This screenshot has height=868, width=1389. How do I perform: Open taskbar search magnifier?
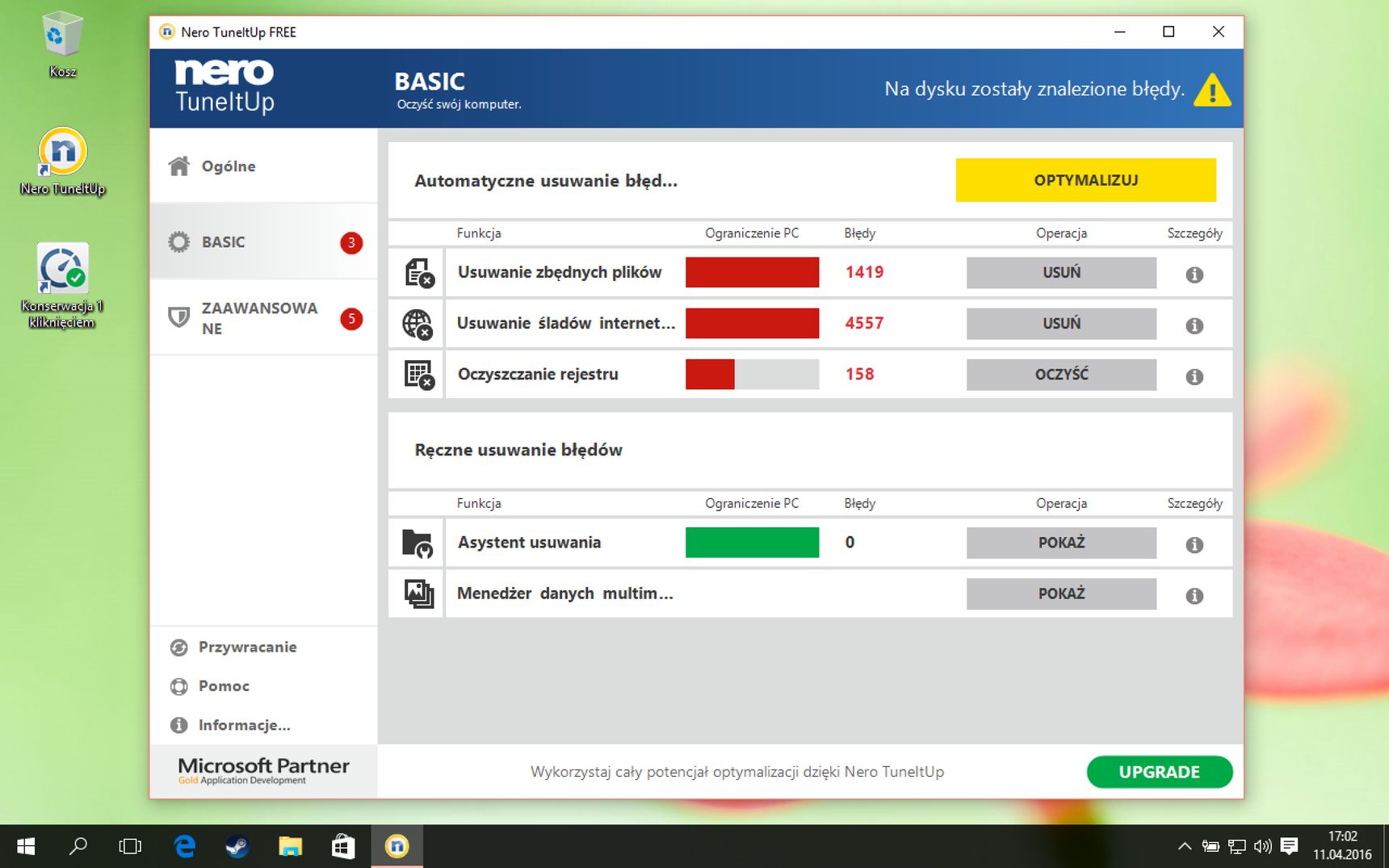click(x=78, y=846)
